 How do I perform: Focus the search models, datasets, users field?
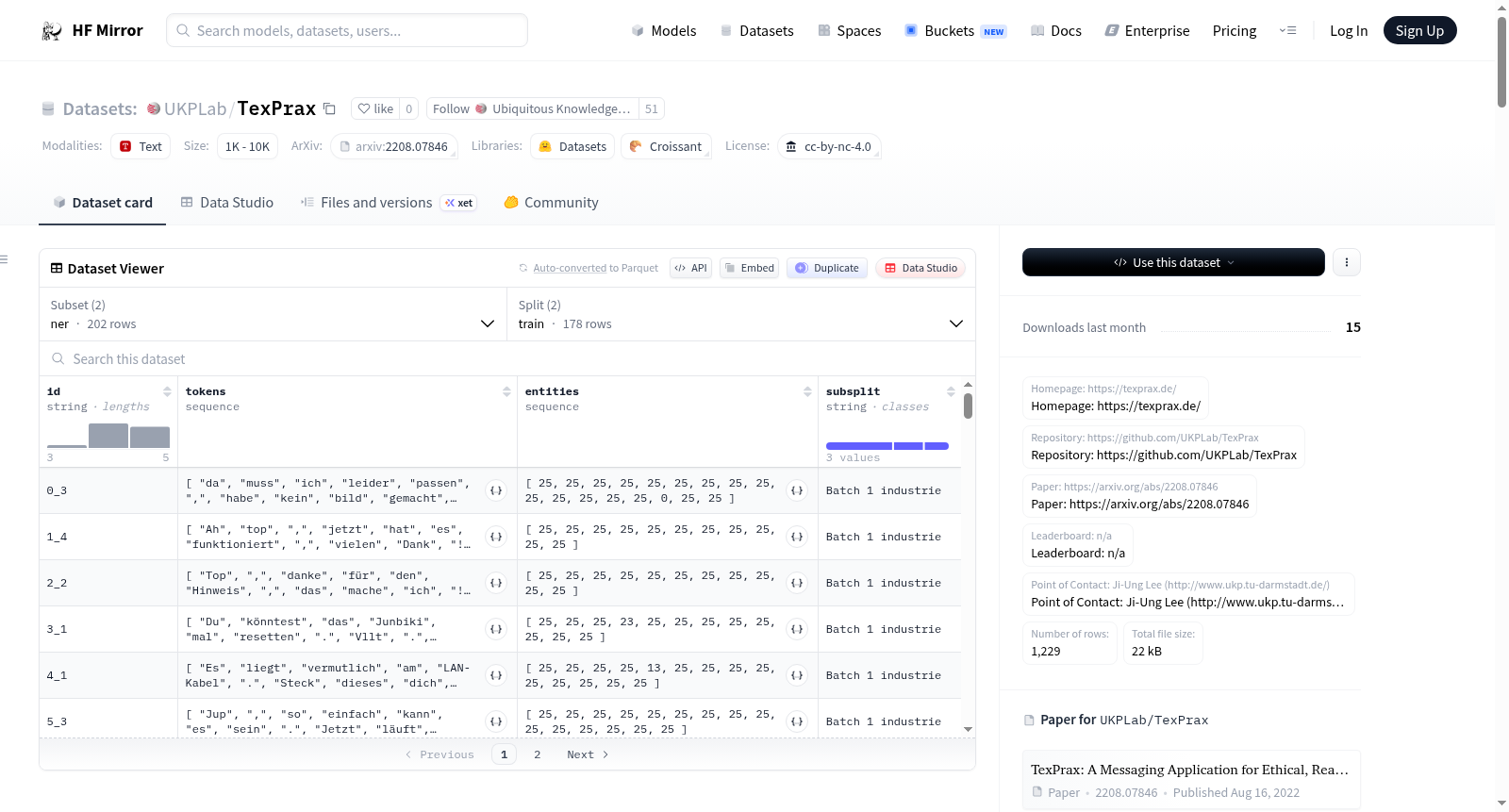[347, 30]
